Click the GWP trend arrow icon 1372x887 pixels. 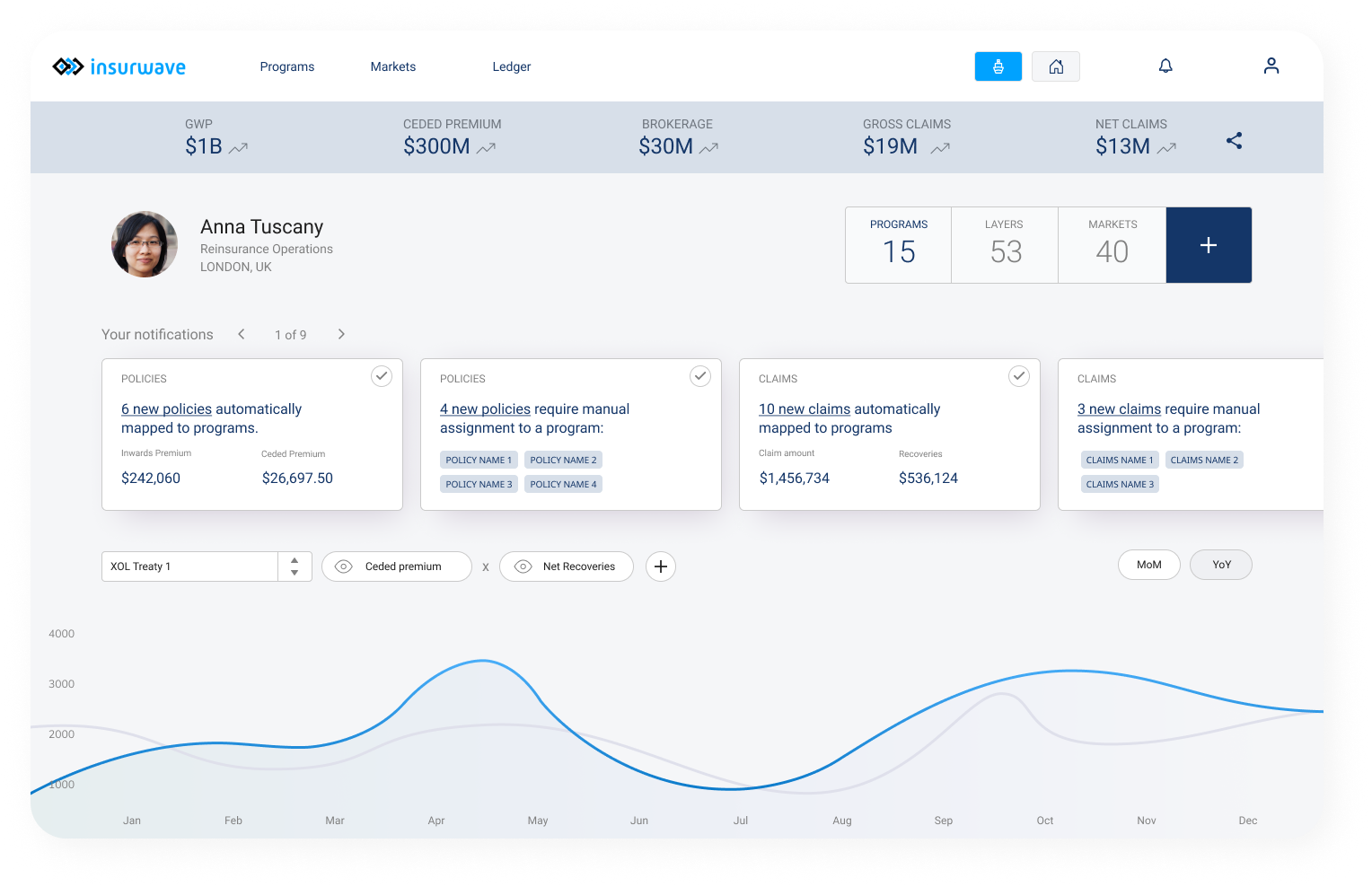pyautogui.click(x=238, y=148)
